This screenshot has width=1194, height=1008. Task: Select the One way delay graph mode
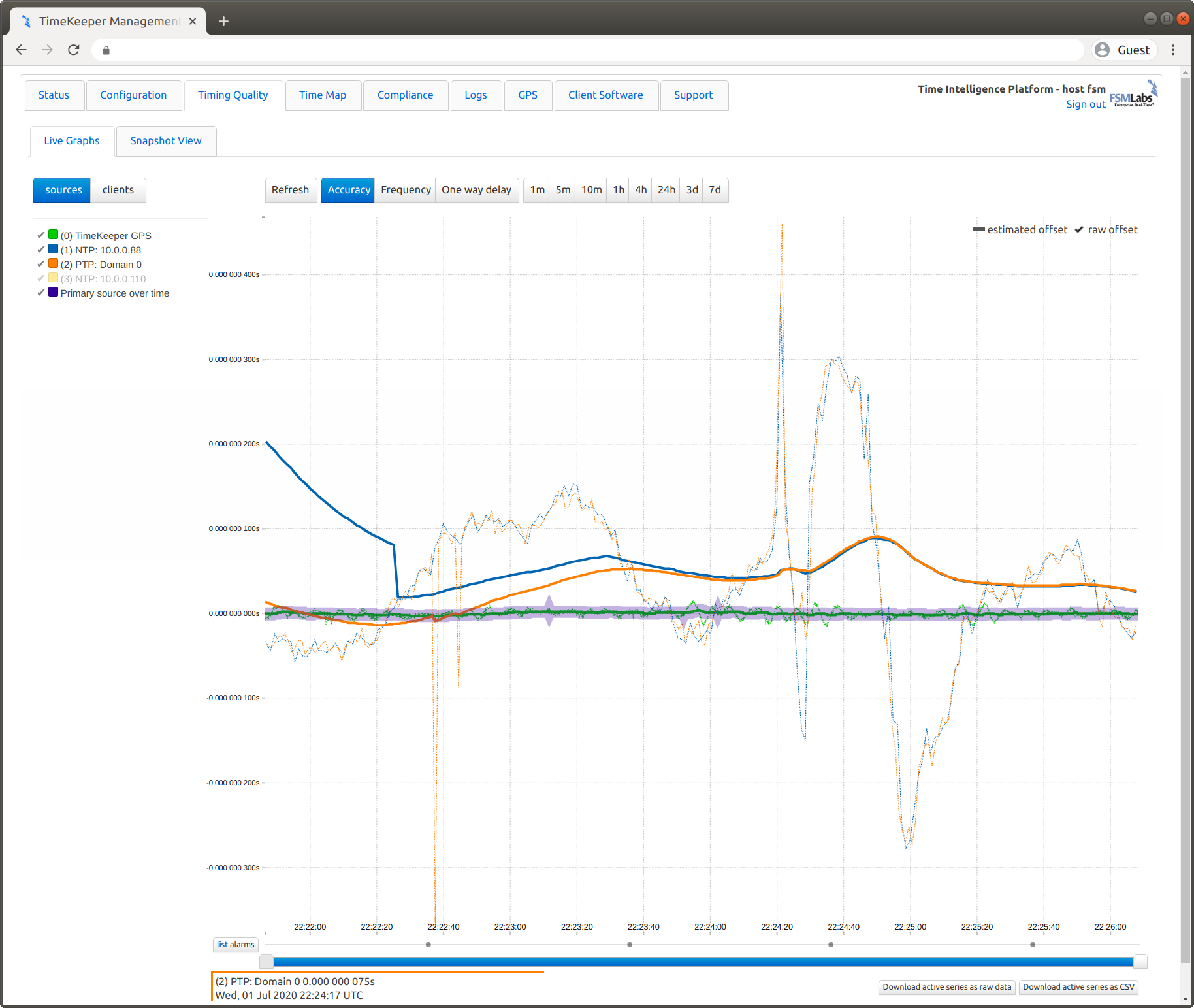(477, 190)
